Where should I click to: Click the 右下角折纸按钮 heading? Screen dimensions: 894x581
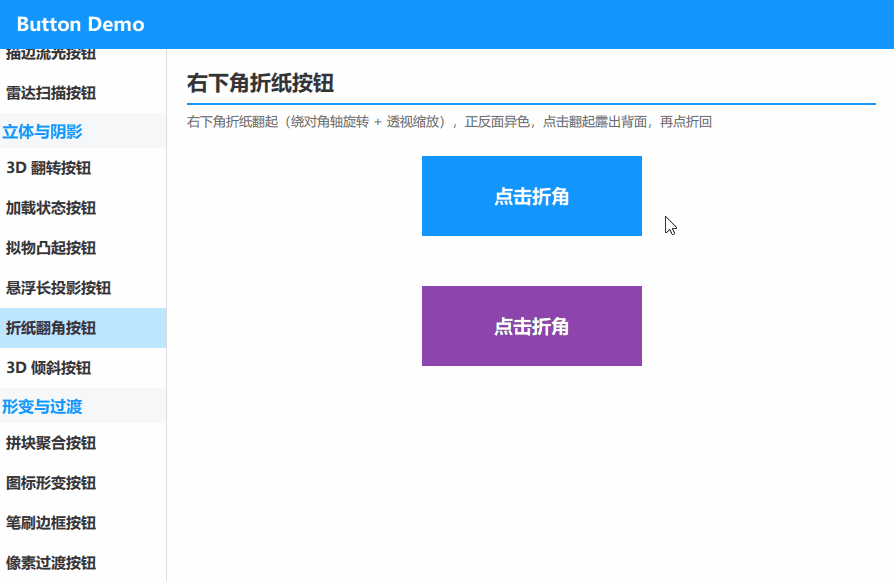tap(261, 83)
